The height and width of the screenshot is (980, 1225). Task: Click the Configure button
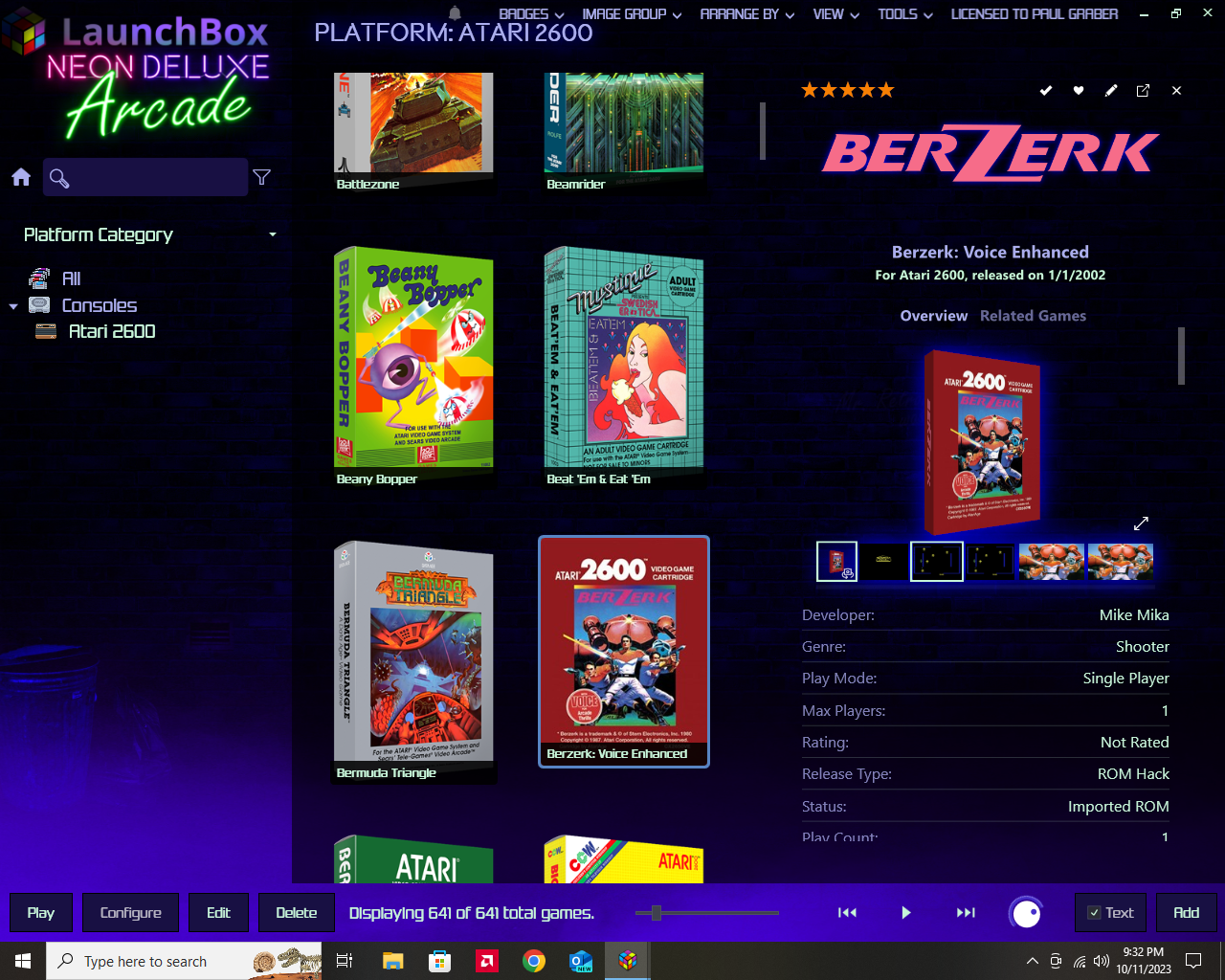point(131,913)
